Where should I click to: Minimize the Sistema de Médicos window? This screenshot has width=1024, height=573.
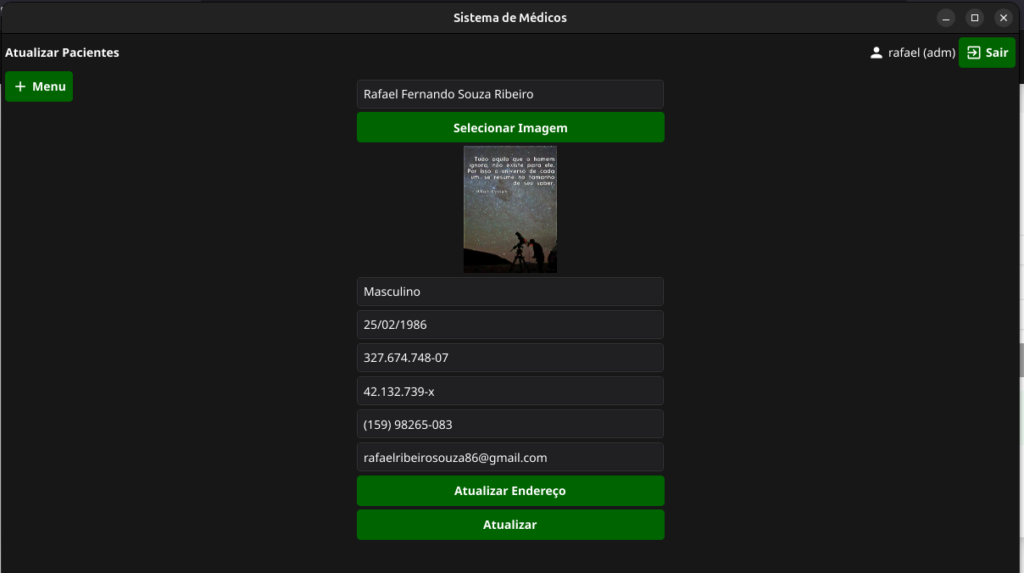(946, 18)
